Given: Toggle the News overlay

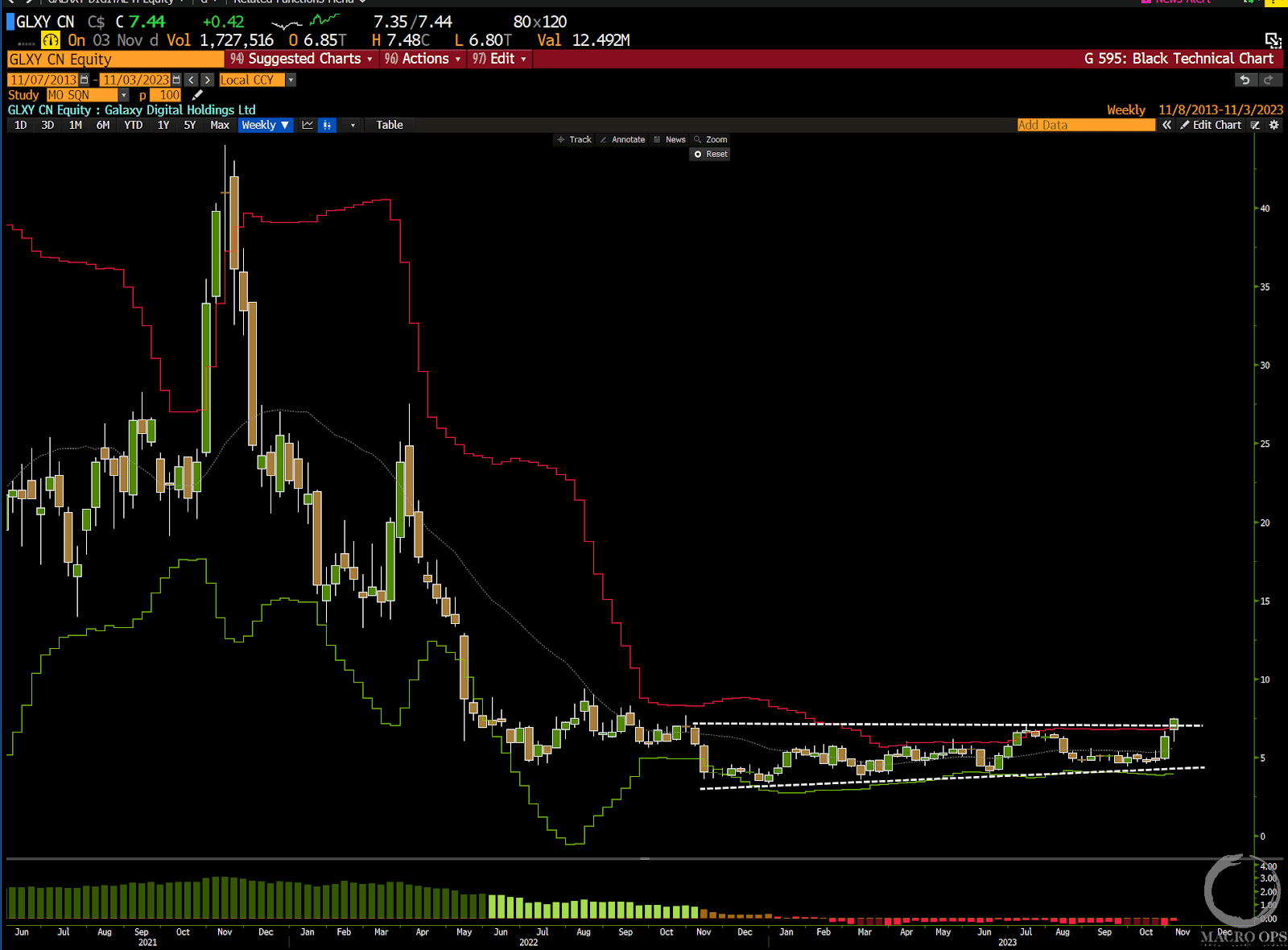Looking at the screenshot, I should (x=669, y=139).
